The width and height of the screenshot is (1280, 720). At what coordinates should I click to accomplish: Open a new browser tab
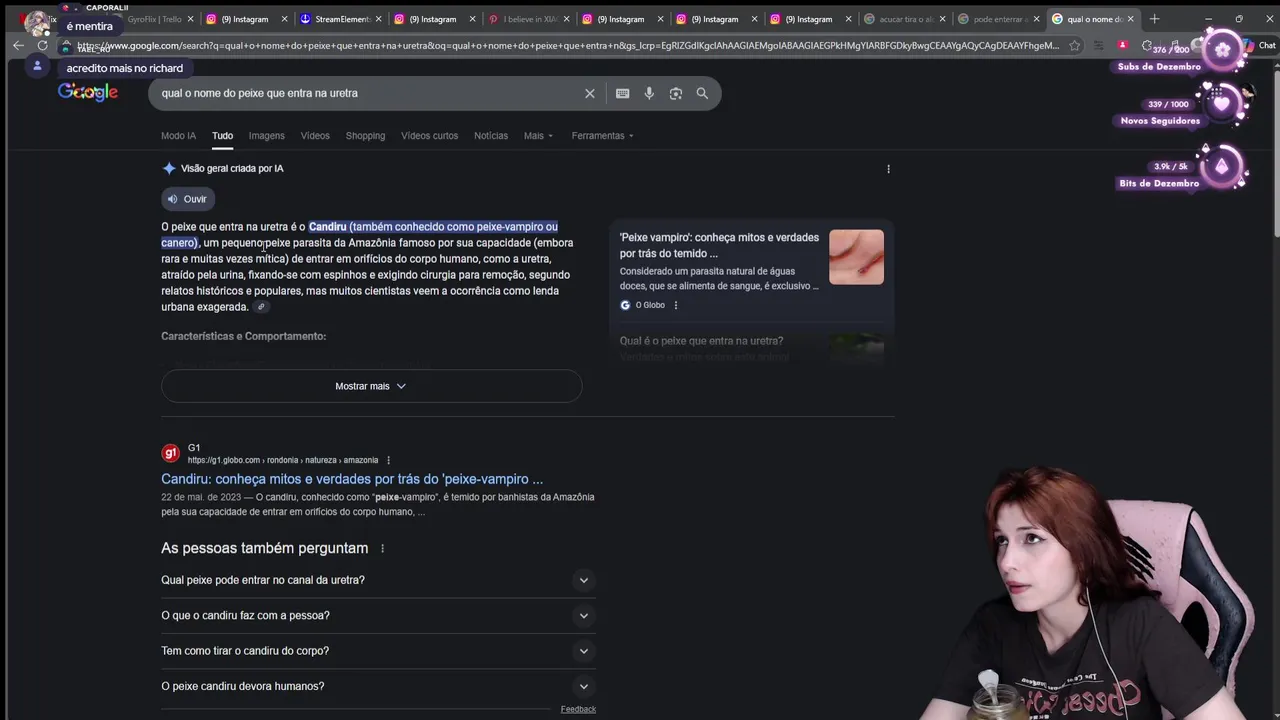(x=1154, y=18)
